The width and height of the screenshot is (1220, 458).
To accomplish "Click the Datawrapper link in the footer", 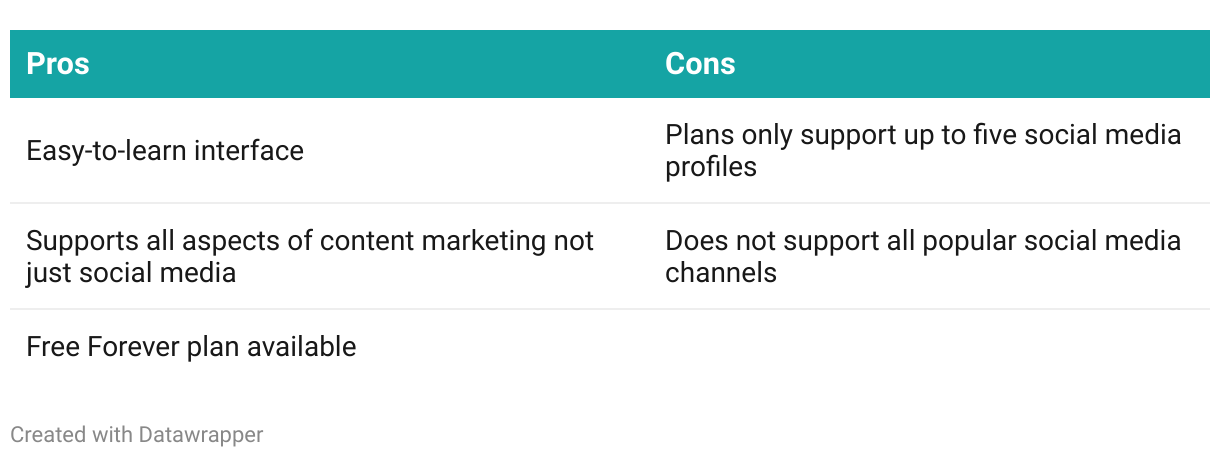I will pos(201,435).
